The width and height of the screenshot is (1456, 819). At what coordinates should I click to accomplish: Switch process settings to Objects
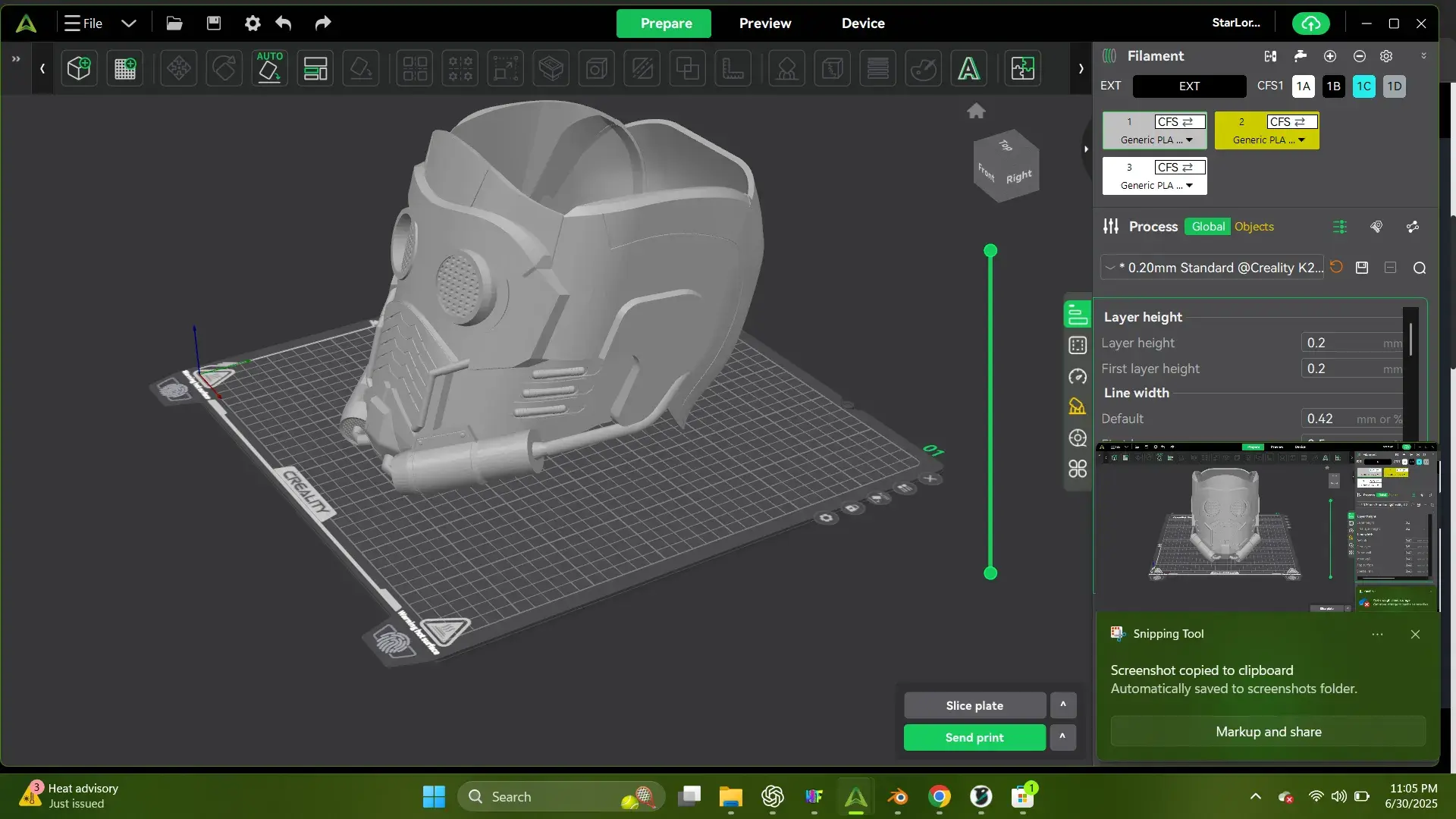point(1254,227)
